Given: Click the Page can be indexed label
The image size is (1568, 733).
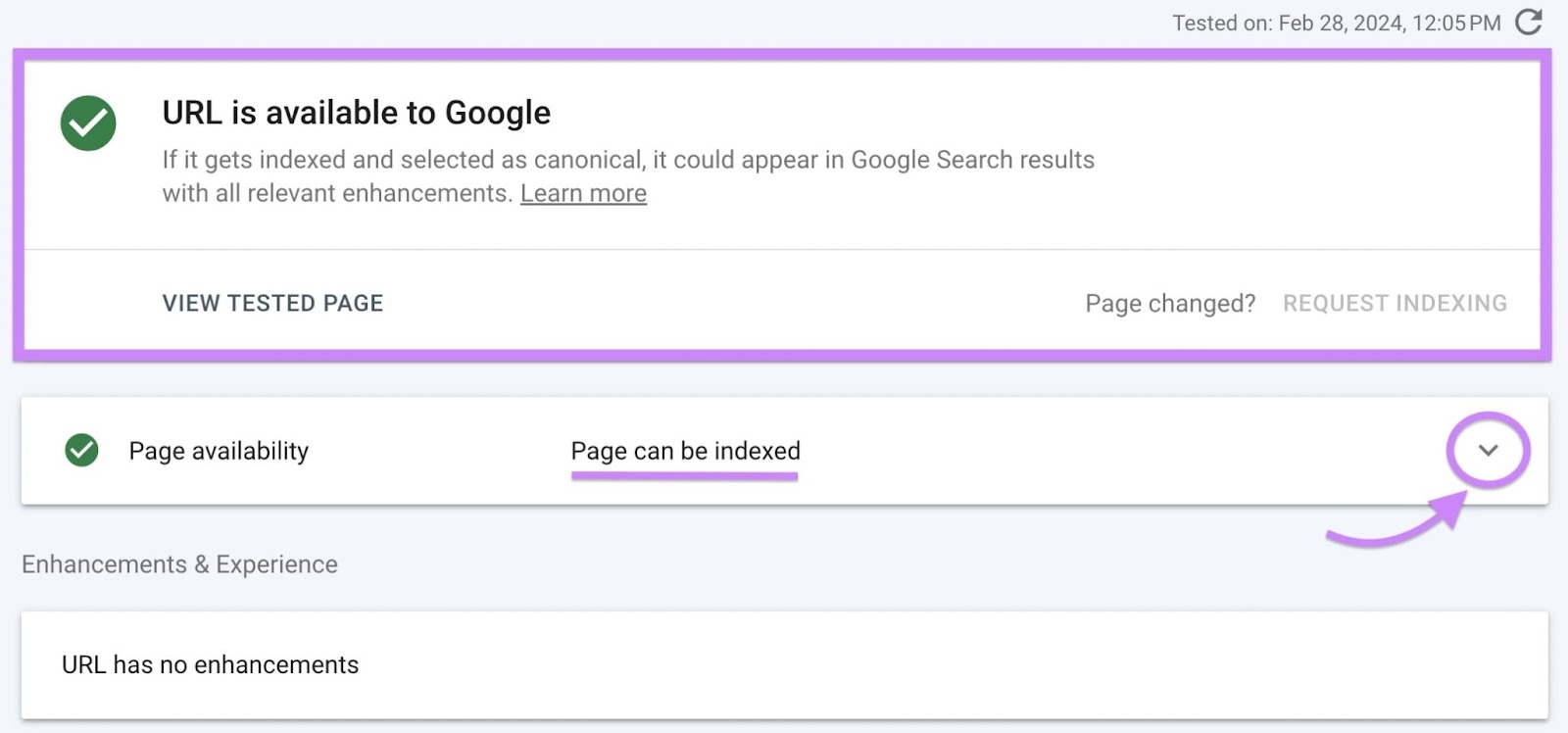Looking at the screenshot, I should (685, 451).
